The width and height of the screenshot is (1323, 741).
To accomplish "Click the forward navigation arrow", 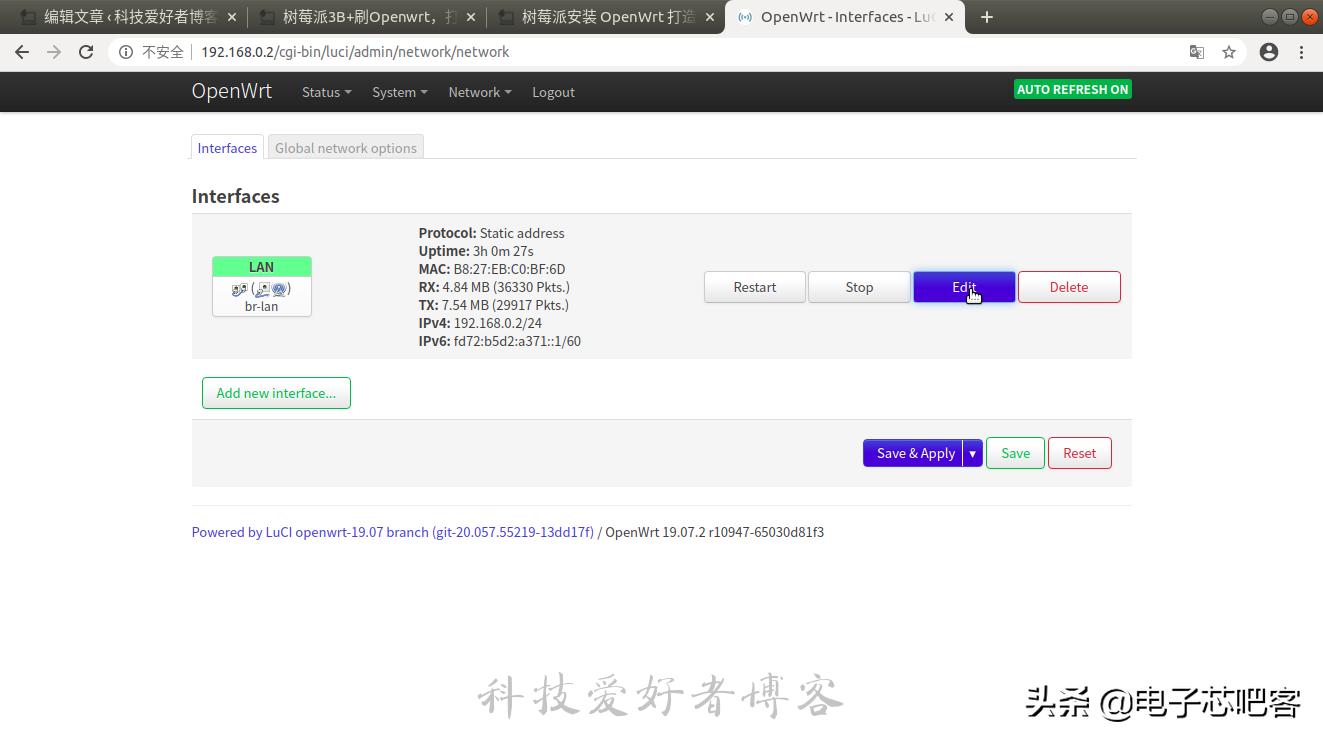I will pos(54,52).
